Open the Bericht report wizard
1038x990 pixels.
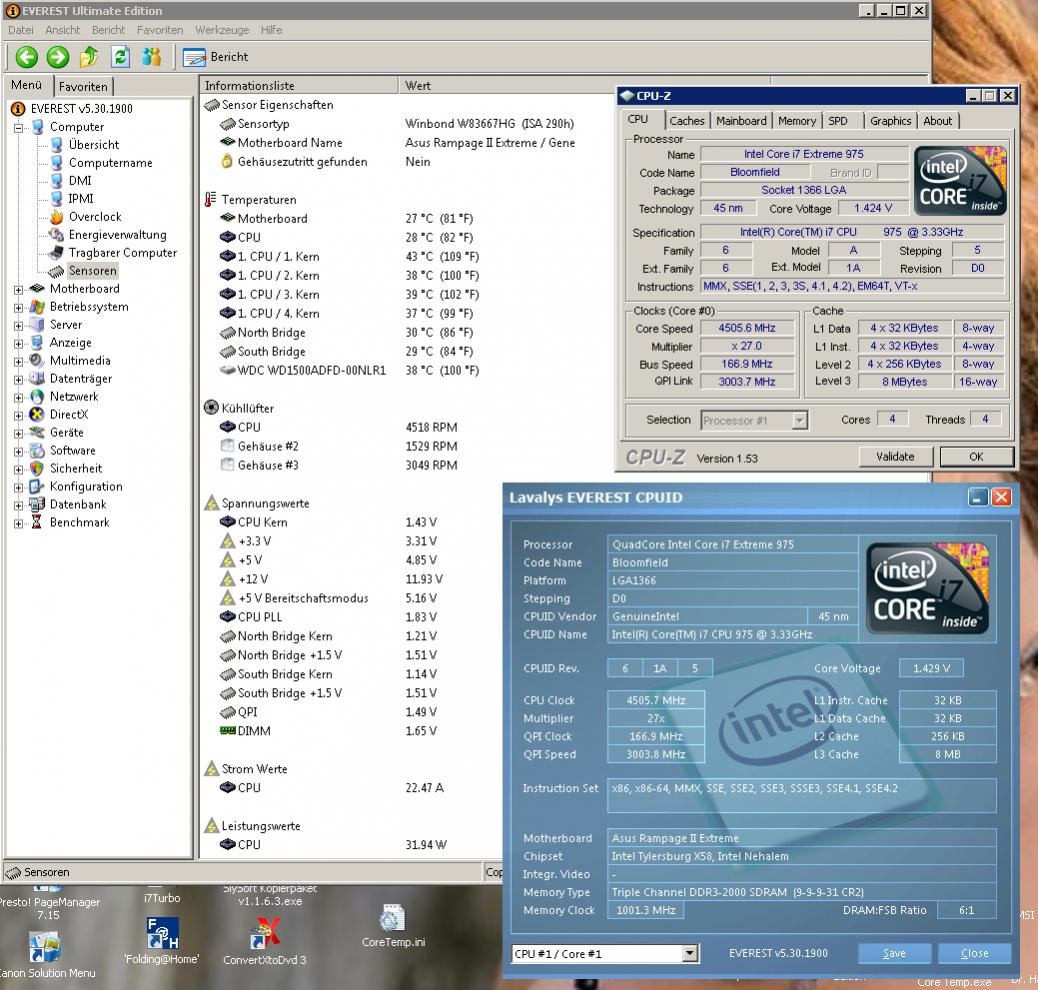(216, 58)
